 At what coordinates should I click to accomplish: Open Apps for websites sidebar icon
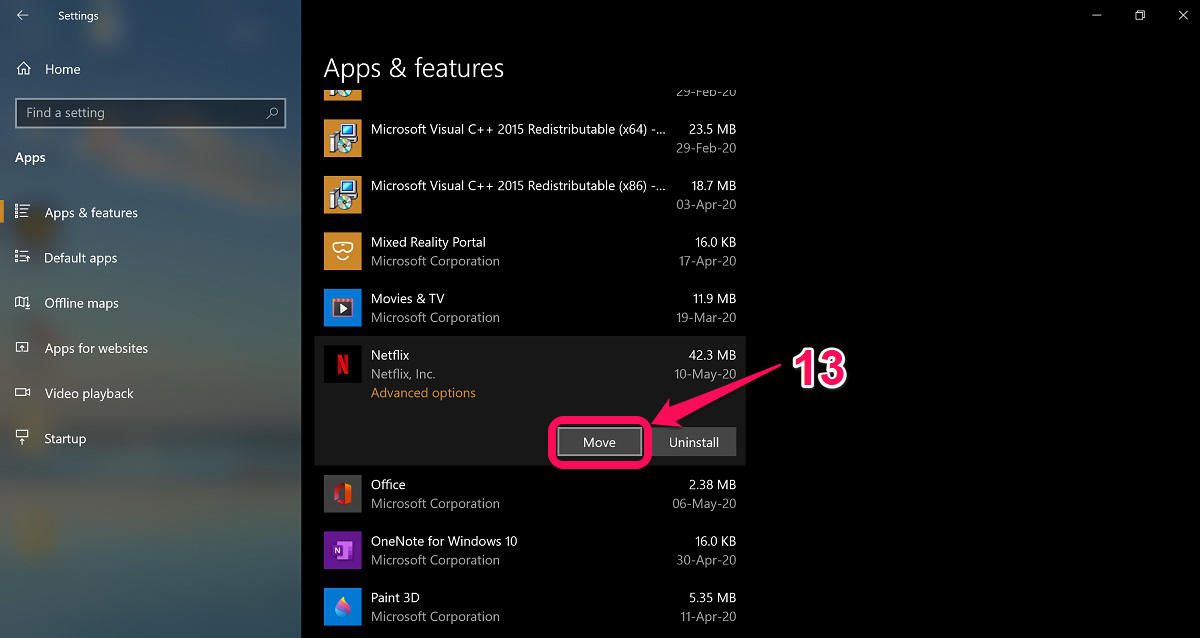point(22,348)
